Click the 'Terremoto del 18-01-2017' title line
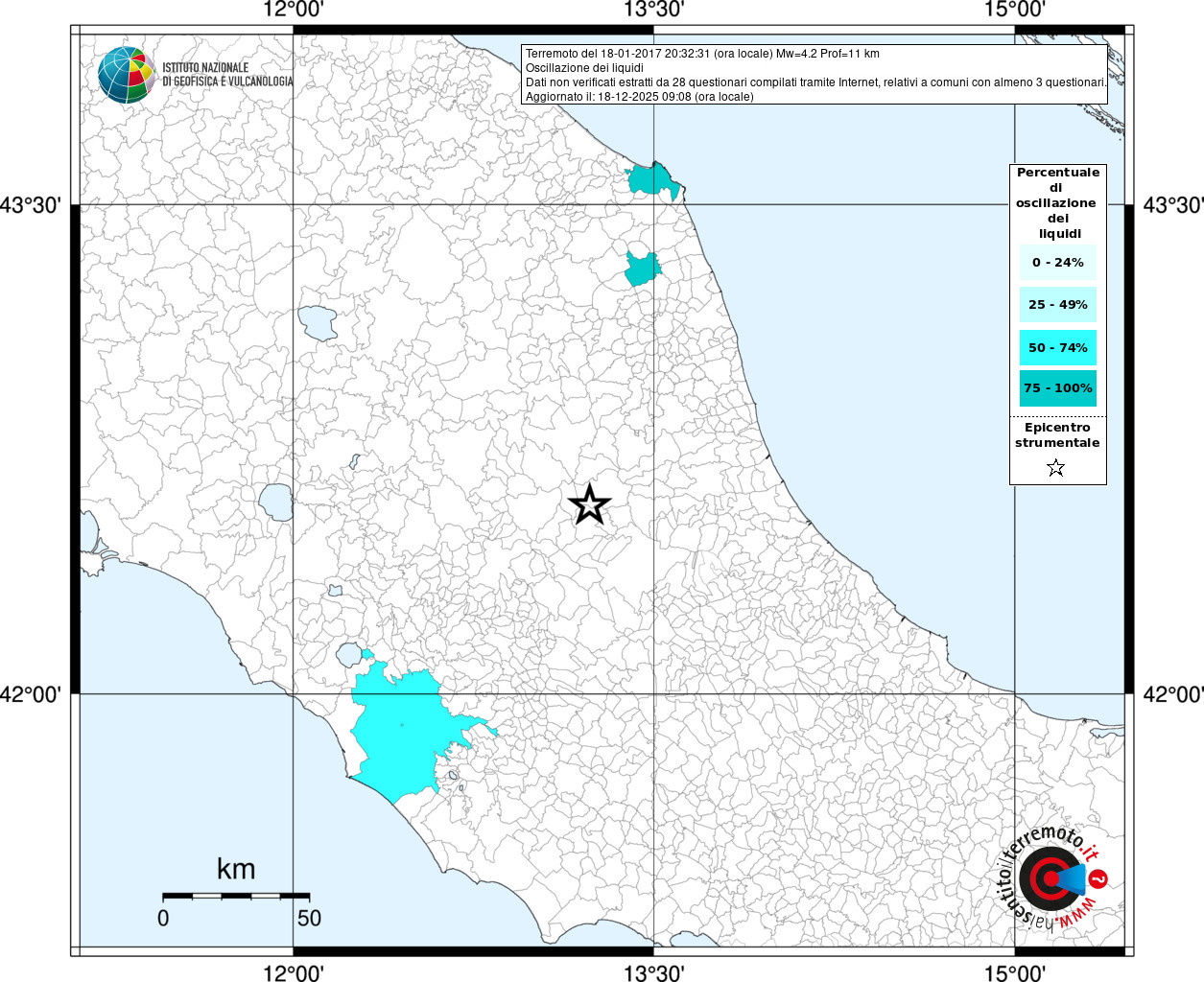The height and width of the screenshot is (982, 1204). (702, 54)
